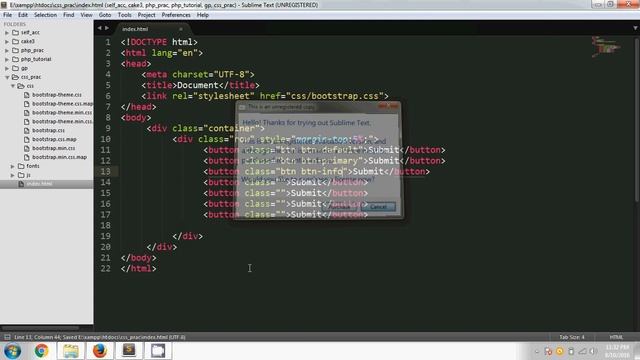640x360 pixels.
Task: Open the Preferences menu
Action: 176,15
